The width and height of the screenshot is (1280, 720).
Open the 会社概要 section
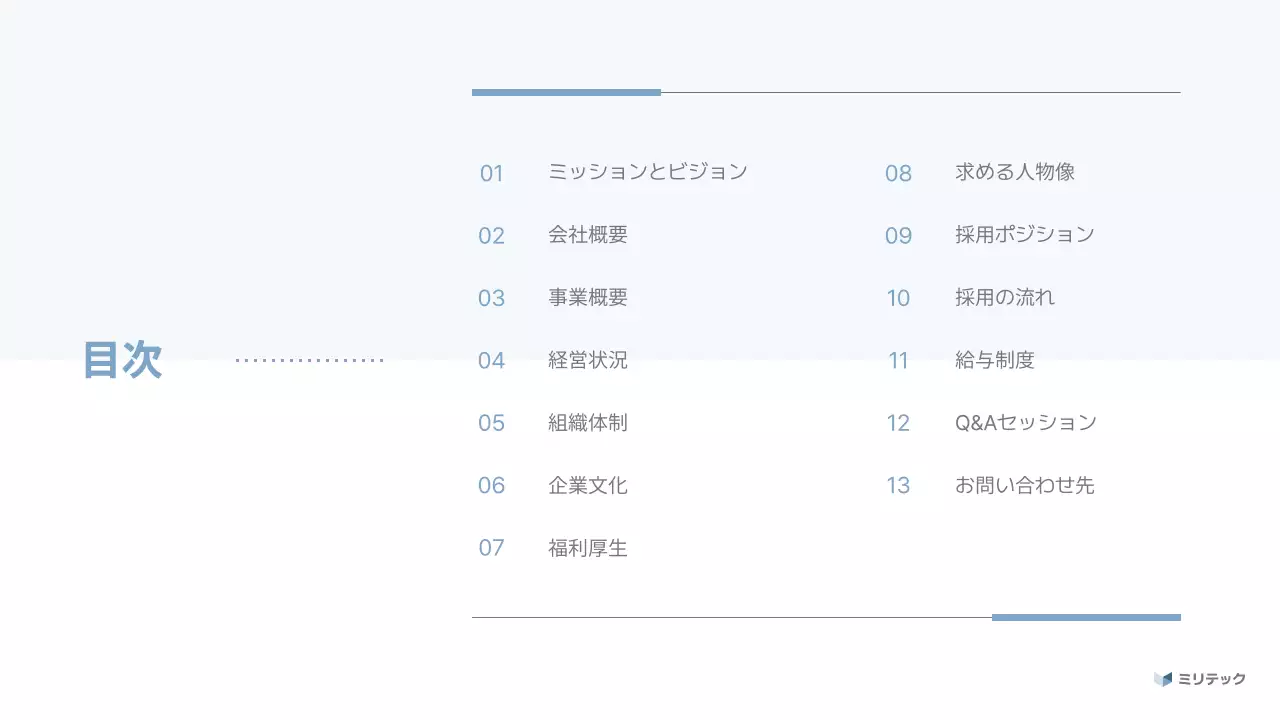(587, 234)
